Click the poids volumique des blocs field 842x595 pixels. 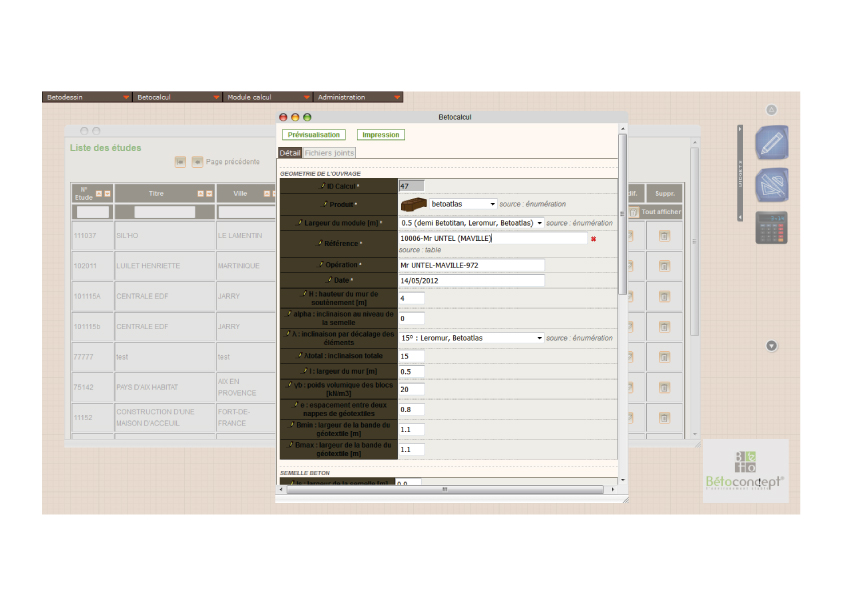pos(411,389)
